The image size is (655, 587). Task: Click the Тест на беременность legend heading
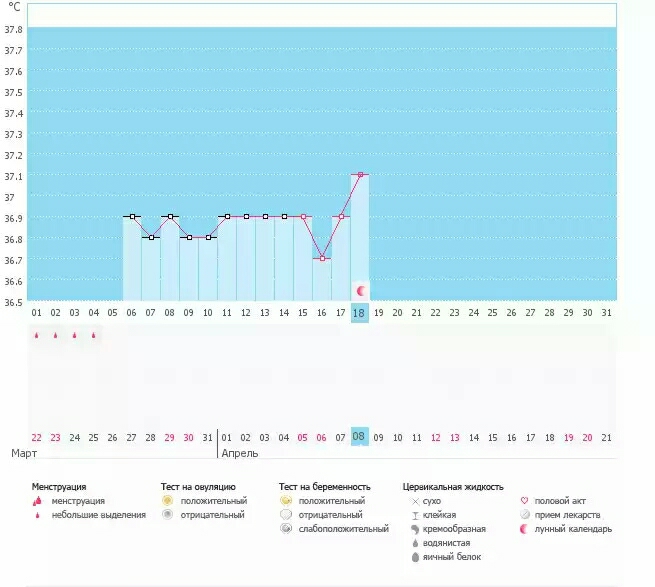(x=325, y=487)
